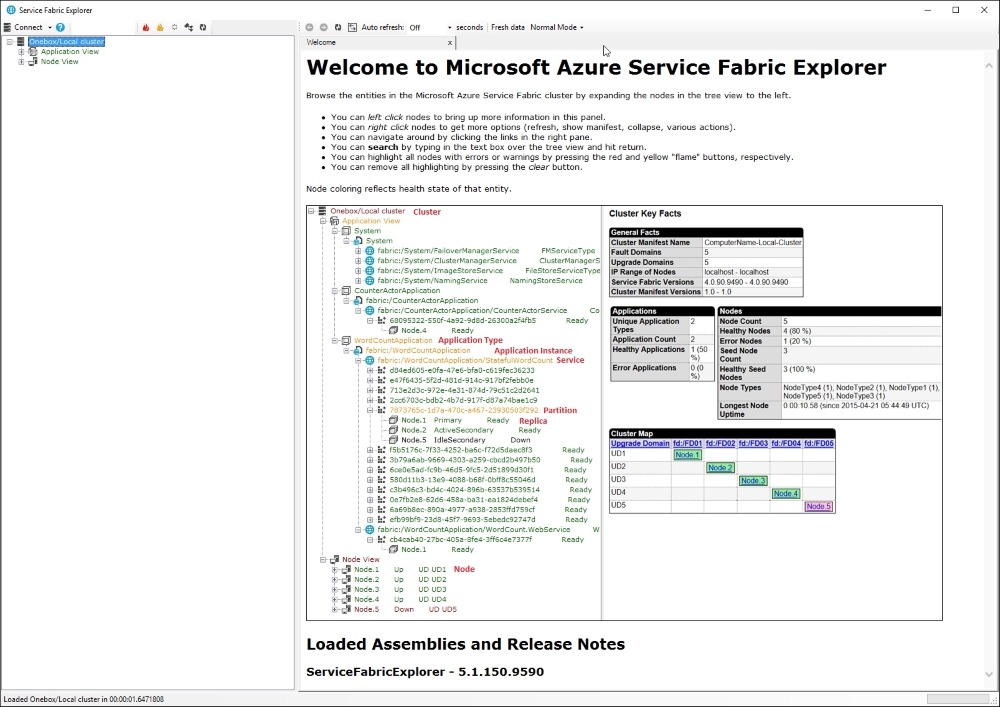
Task: Open the Normal Mode dropdown
Action: 582,27
